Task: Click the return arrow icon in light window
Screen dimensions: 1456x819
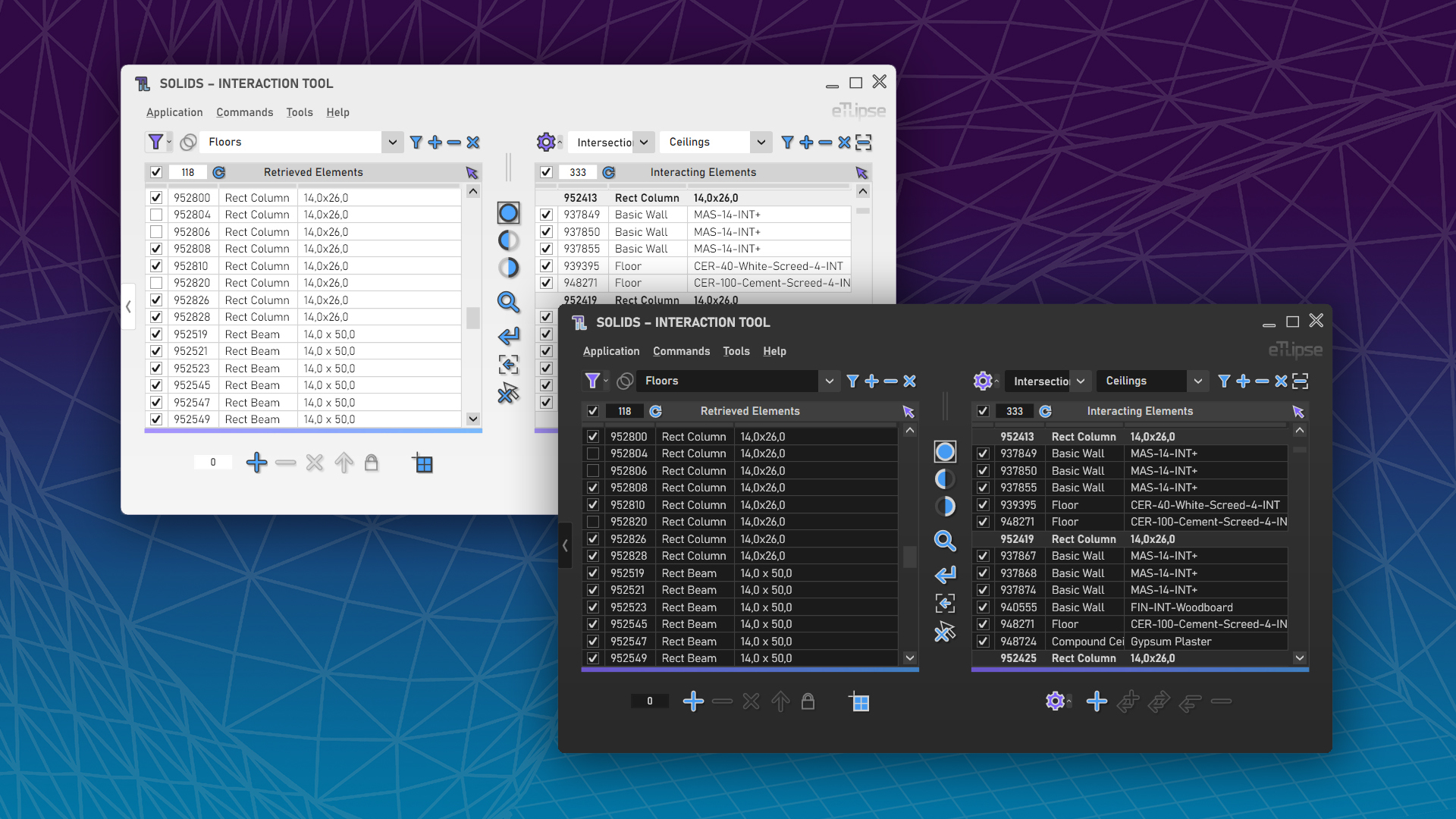Action: click(508, 335)
